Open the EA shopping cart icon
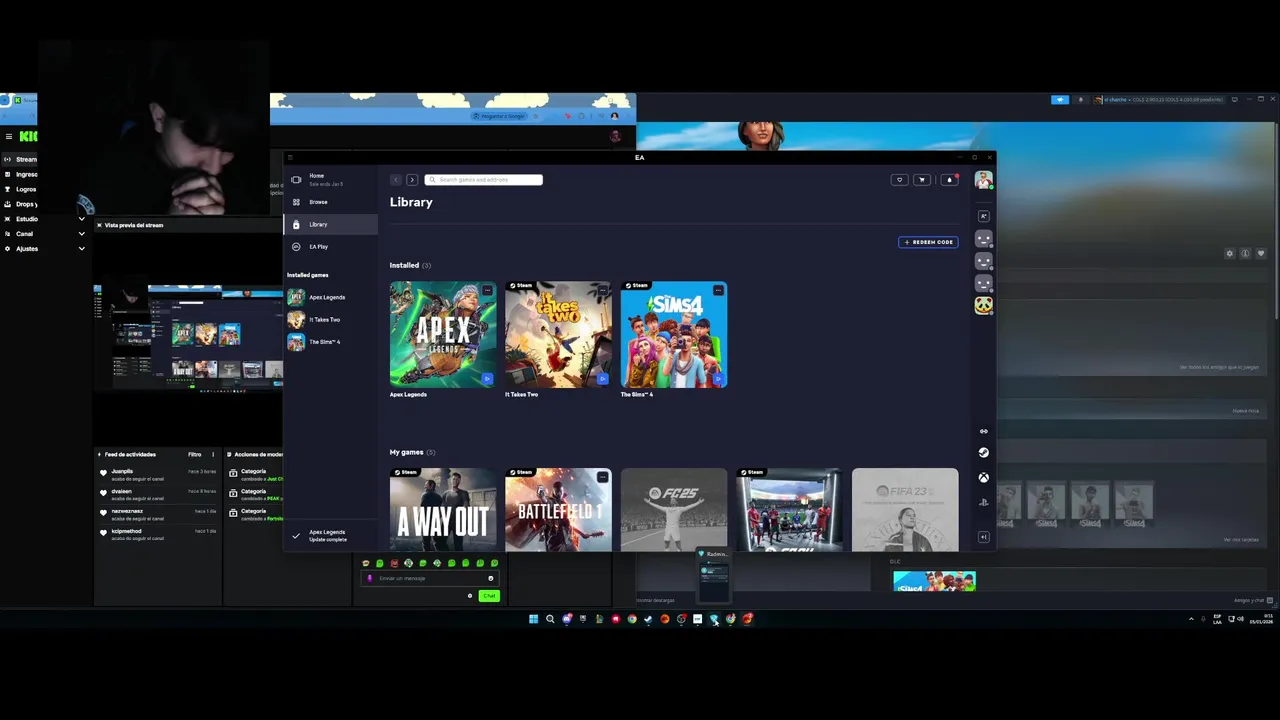Image resolution: width=1280 pixels, height=720 pixels. point(922,180)
